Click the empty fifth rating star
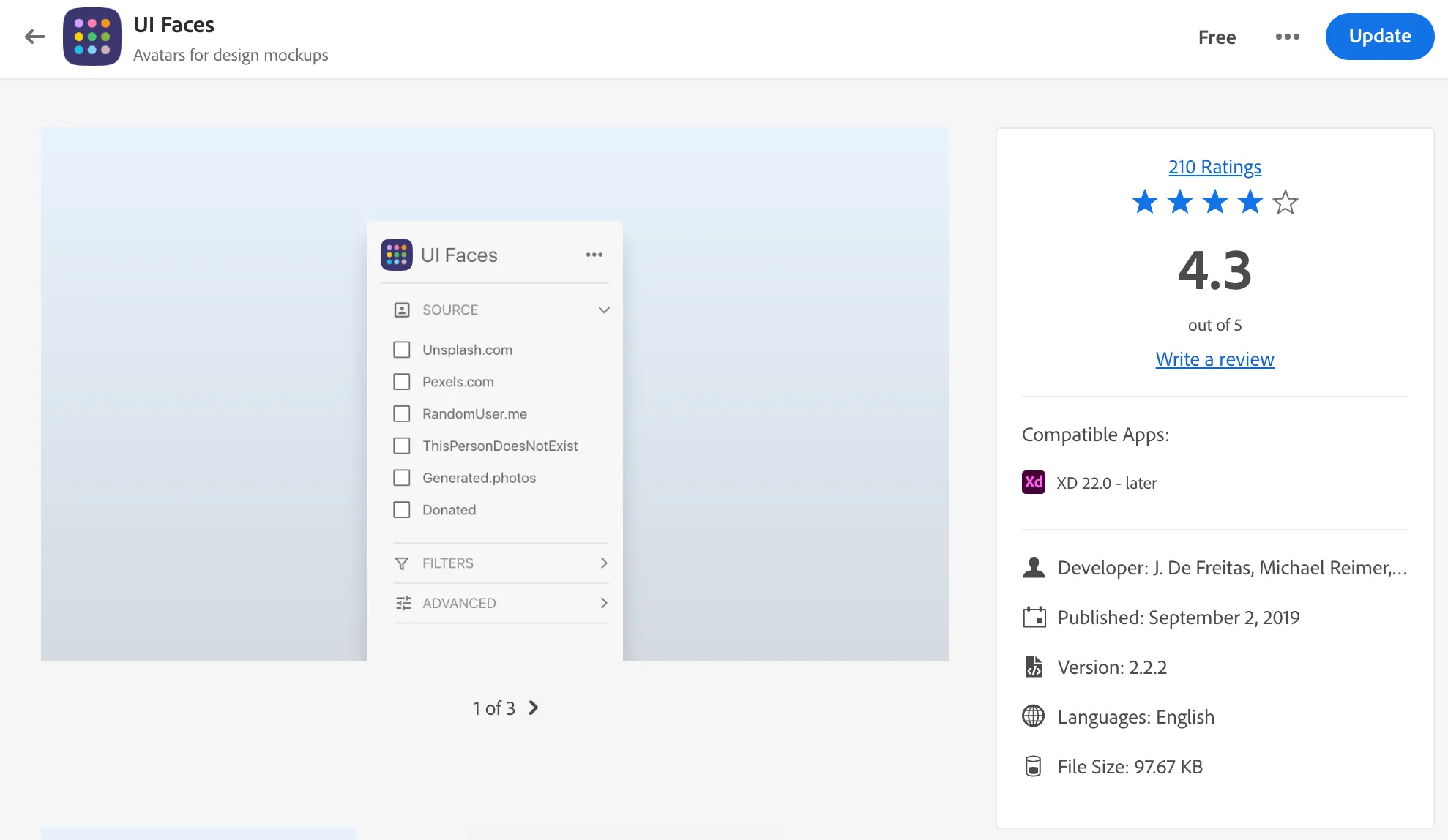 click(x=1285, y=202)
